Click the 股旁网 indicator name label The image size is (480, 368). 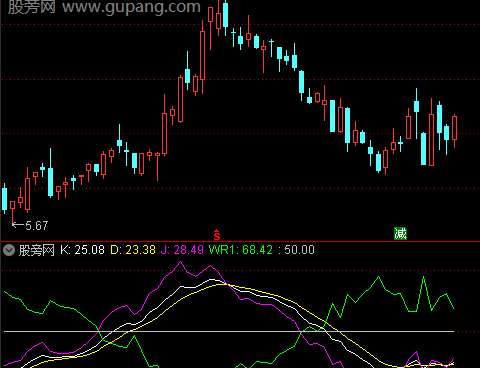tap(37, 250)
